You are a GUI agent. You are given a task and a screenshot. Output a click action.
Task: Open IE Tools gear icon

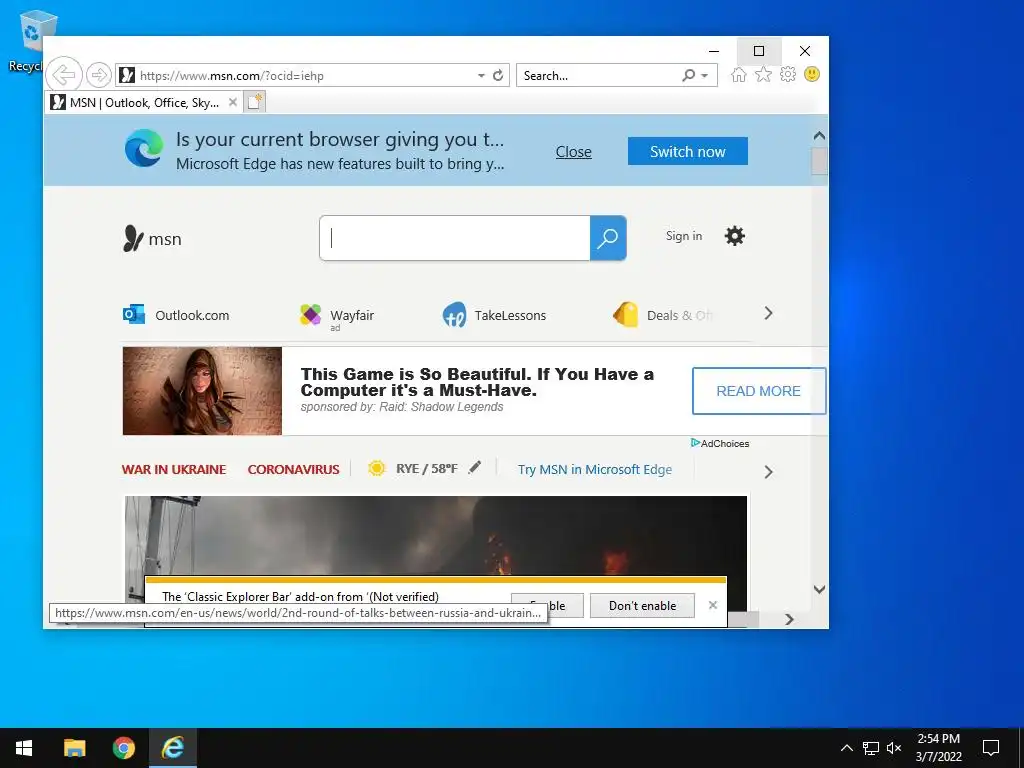788,74
